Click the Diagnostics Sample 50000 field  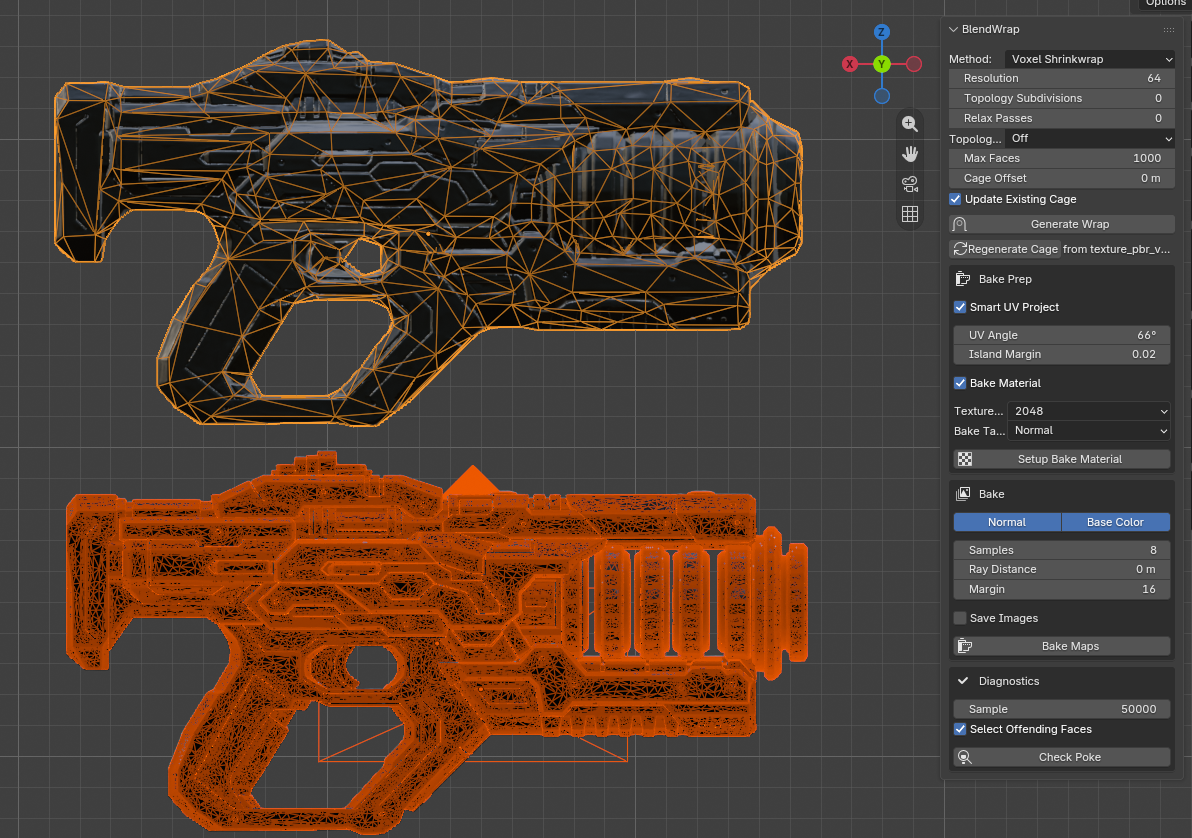click(x=1062, y=709)
